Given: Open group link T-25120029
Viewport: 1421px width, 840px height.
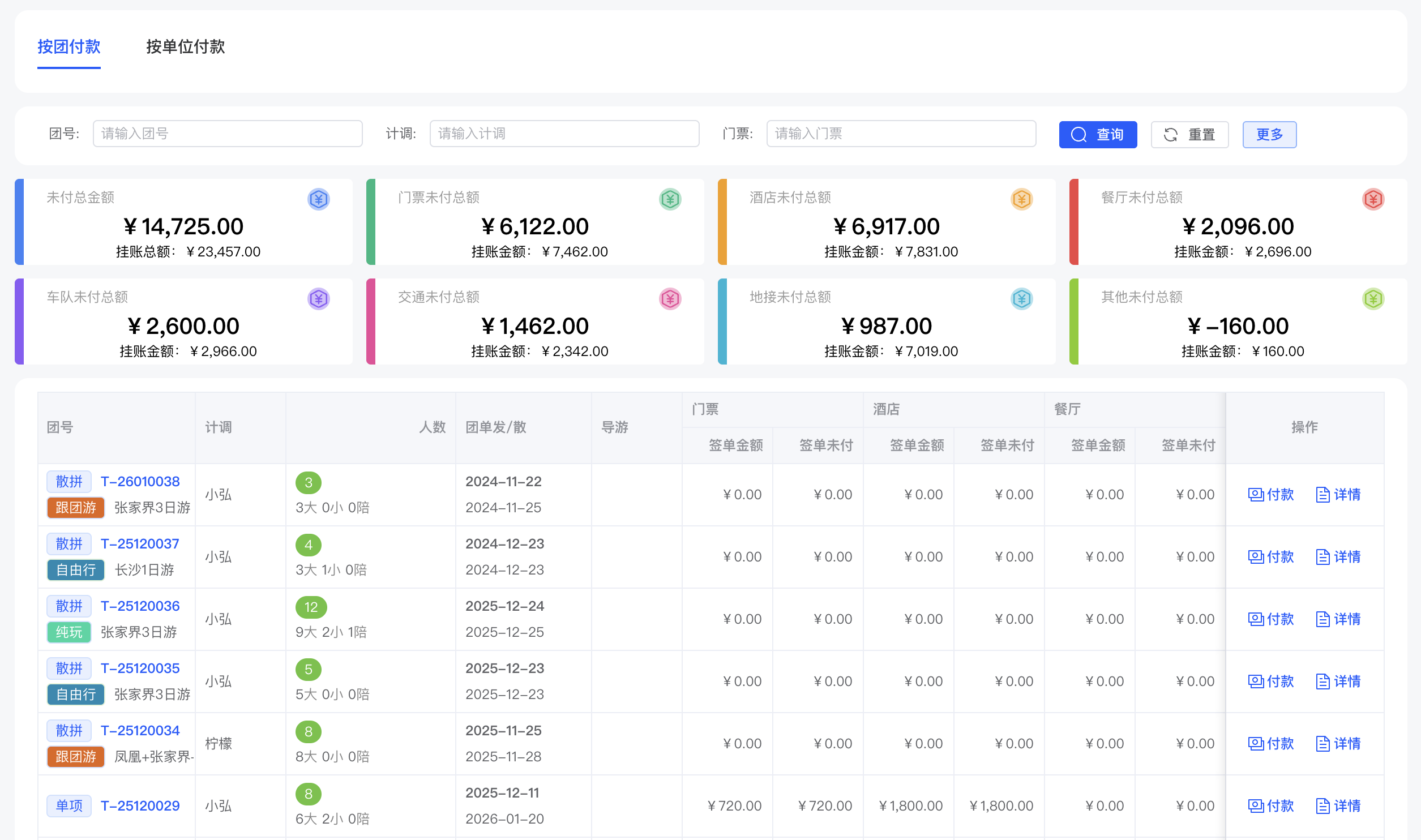Looking at the screenshot, I should click(140, 805).
